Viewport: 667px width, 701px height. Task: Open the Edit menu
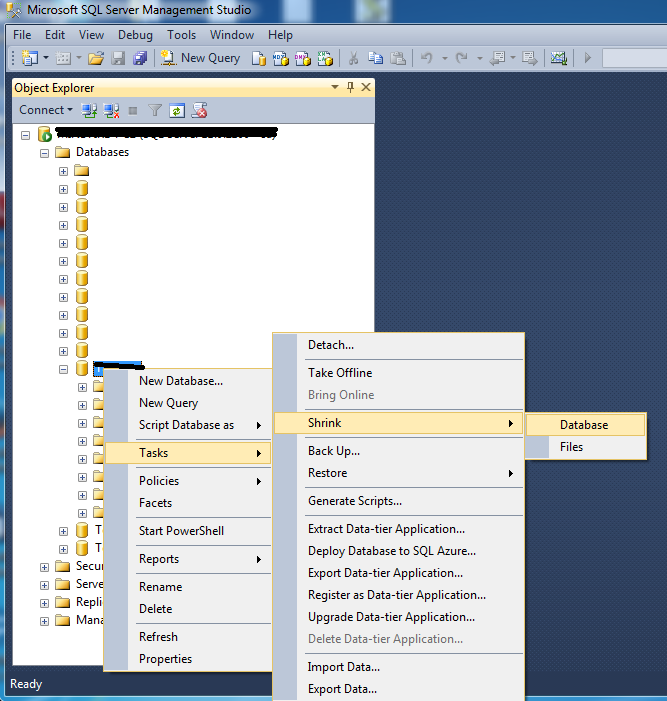(55, 35)
